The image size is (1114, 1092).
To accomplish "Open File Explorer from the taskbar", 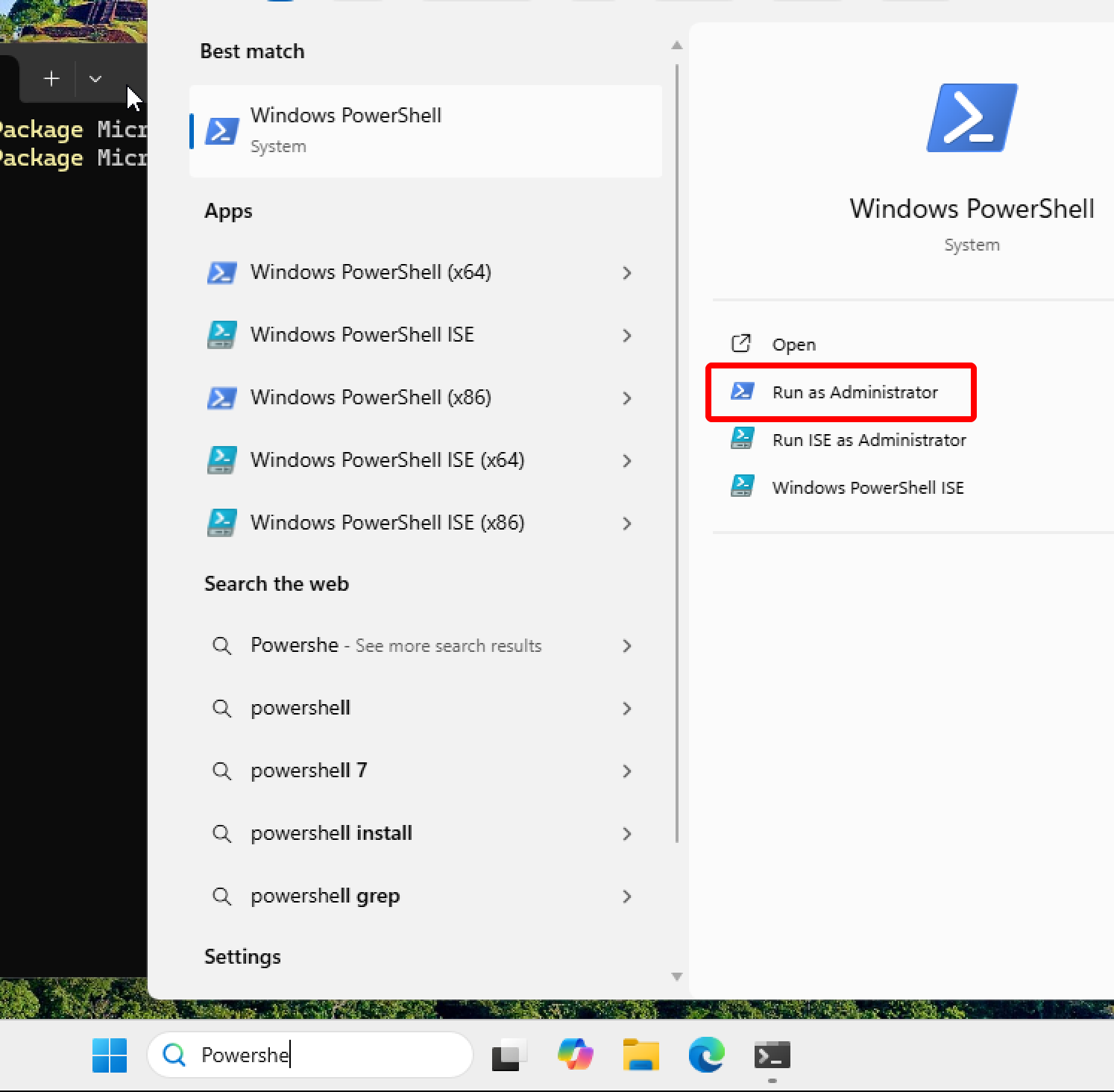I will tap(641, 1055).
